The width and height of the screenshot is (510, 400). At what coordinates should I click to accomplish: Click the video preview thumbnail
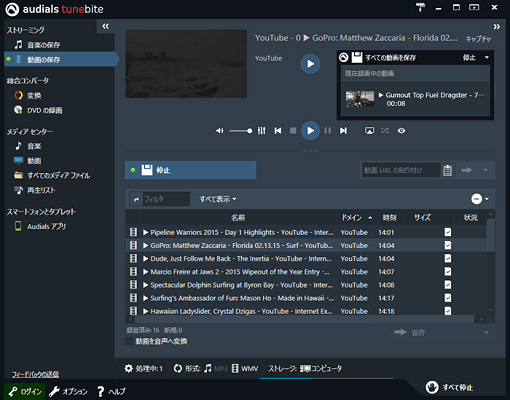pyautogui.click(x=186, y=64)
